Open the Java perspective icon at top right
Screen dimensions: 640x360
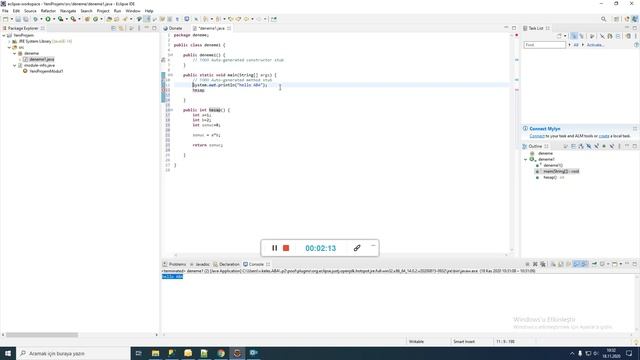point(635,19)
